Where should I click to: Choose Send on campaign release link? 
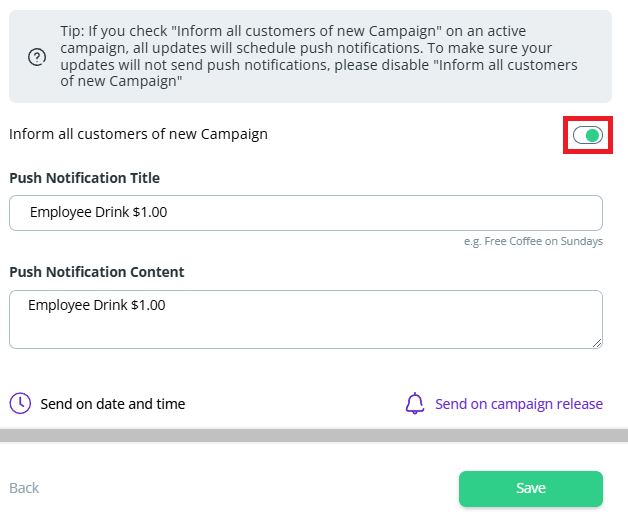tap(518, 404)
